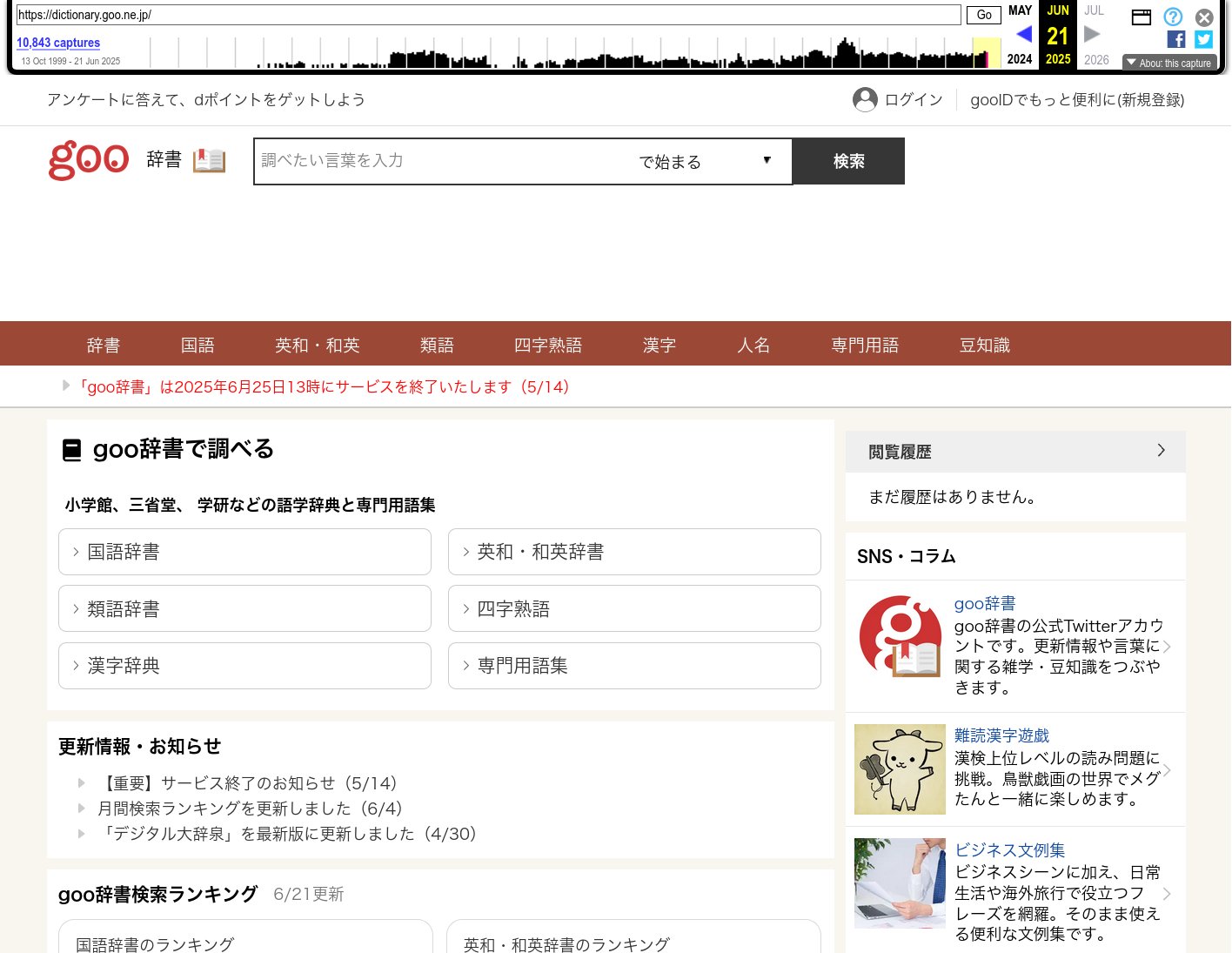The width and height of the screenshot is (1232, 953).
Task: Click the Wayback URL input field
Action: click(x=489, y=15)
